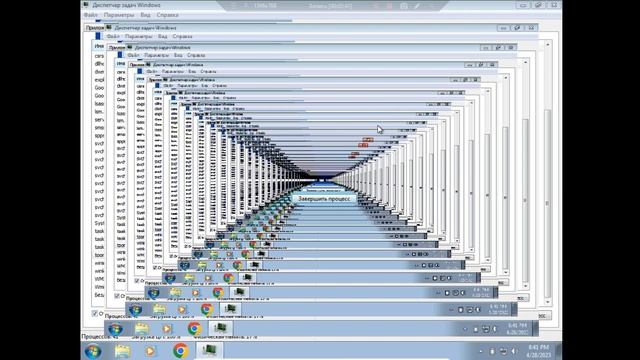The height and width of the screenshot is (360, 640).
Task: Click Task Manager icon in the third mirrored taskbar
Action: (x=239, y=291)
